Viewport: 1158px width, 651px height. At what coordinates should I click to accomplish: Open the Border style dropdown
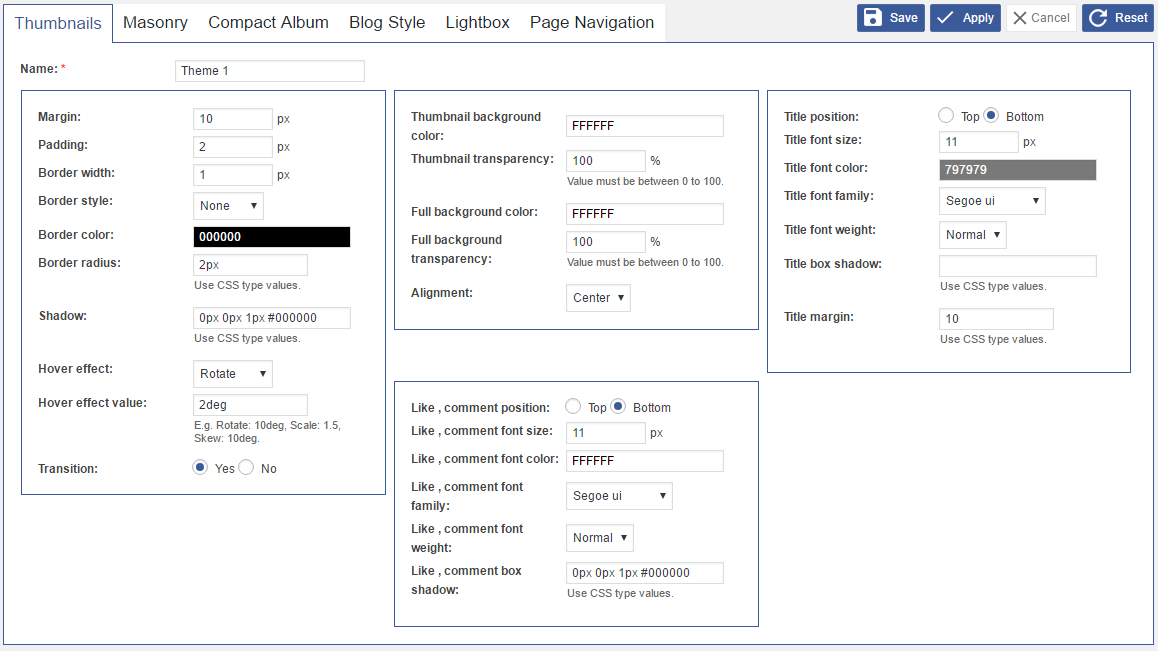click(228, 206)
